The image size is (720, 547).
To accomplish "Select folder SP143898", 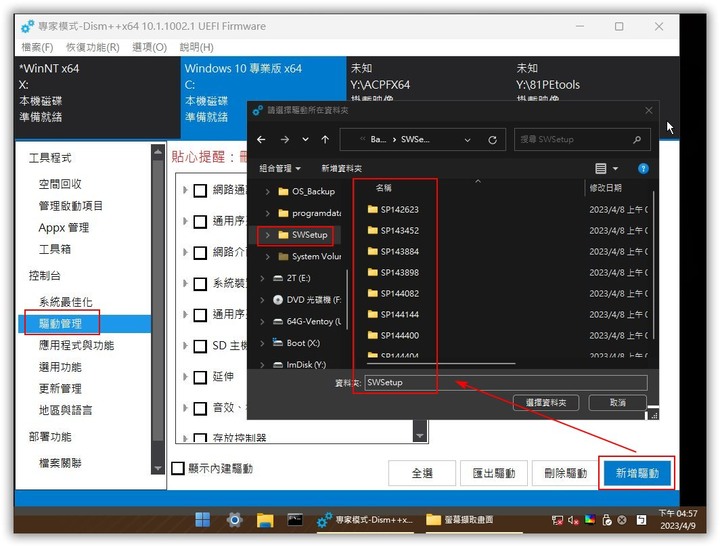I will [x=394, y=272].
